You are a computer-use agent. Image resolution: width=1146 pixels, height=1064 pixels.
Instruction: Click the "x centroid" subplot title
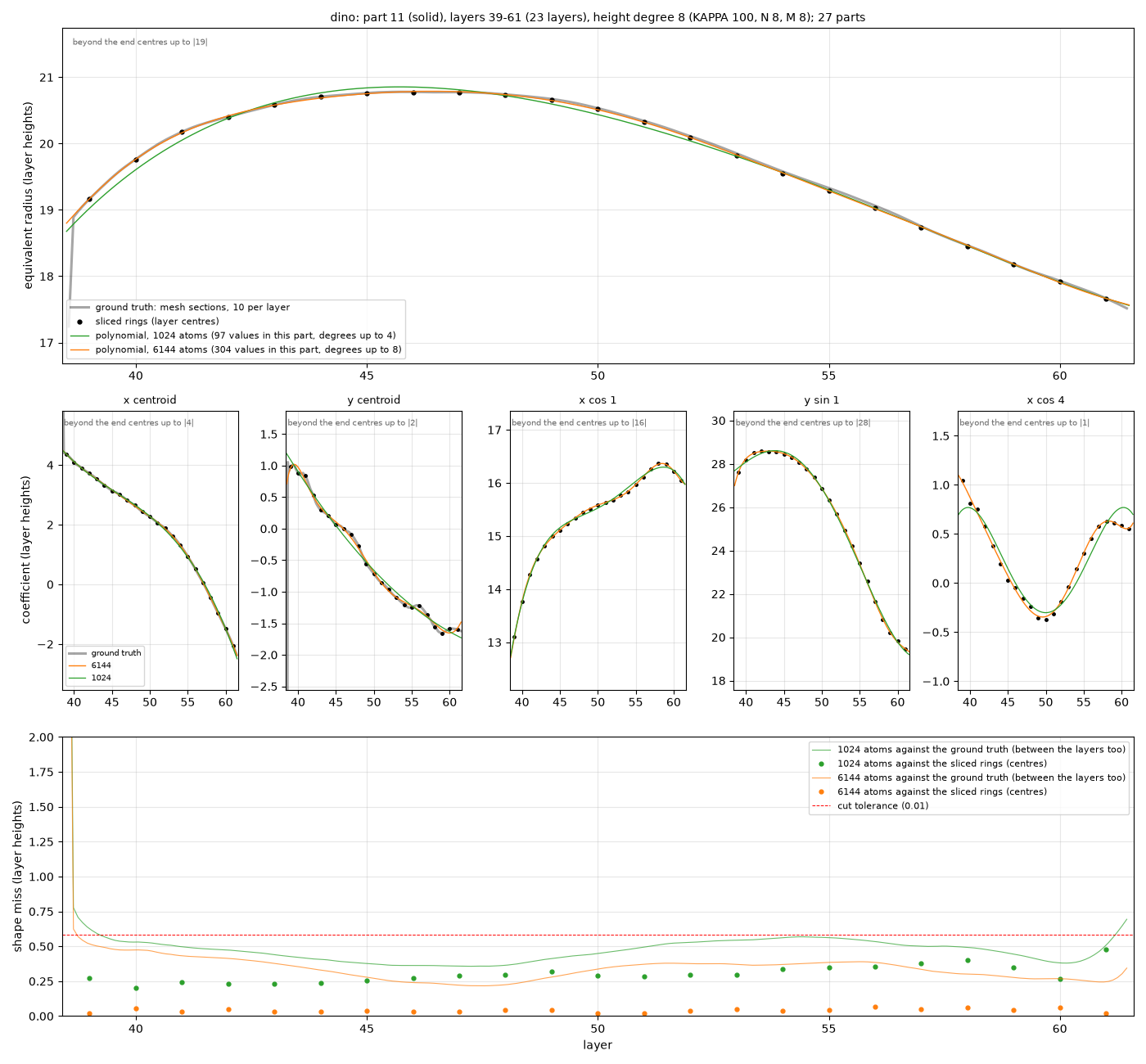pos(150,400)
